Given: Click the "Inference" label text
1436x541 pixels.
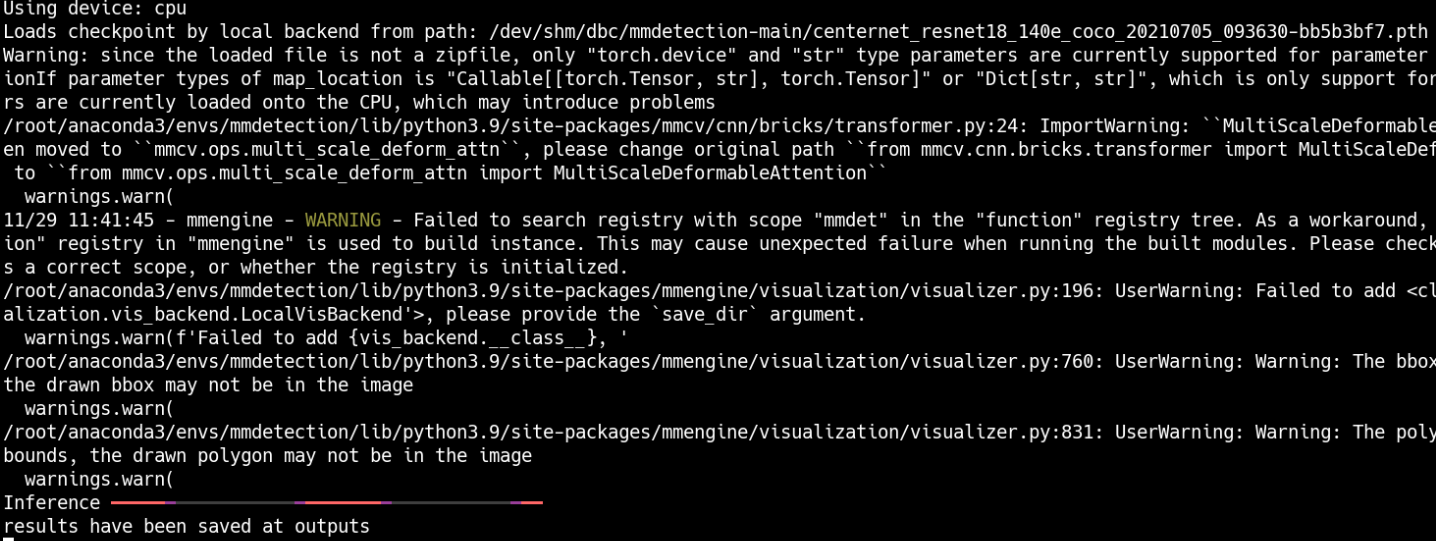Looking at the screenshot, I should tap(52, 502).
